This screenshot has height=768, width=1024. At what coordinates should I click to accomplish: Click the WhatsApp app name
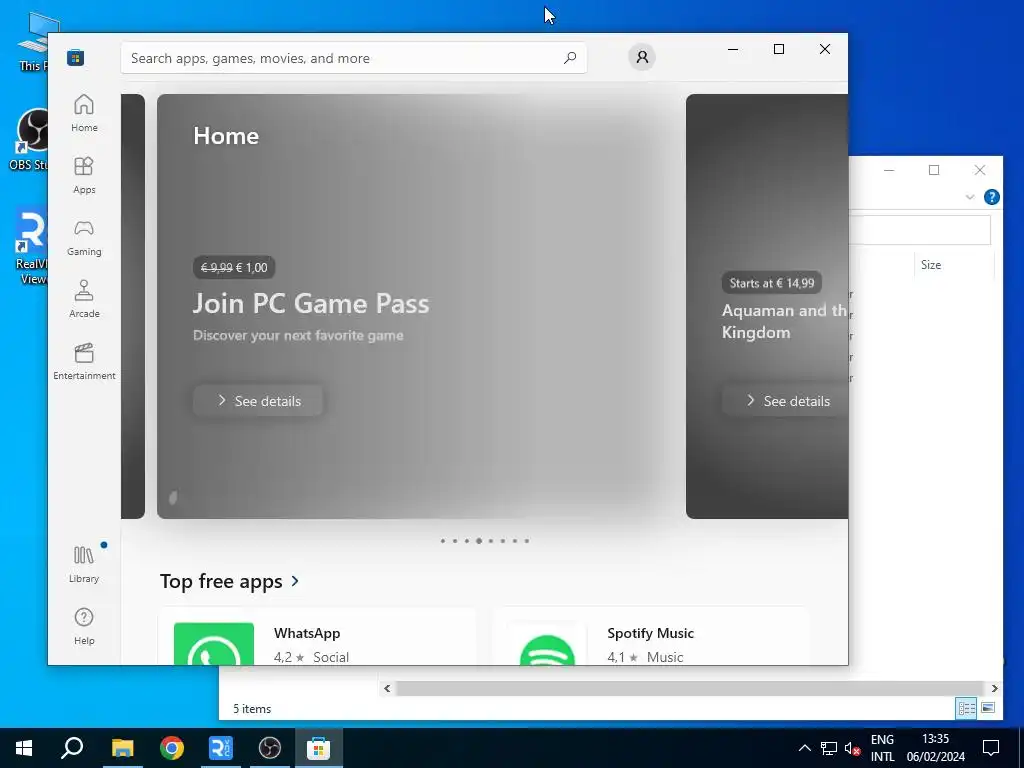[x=307, y=633]
